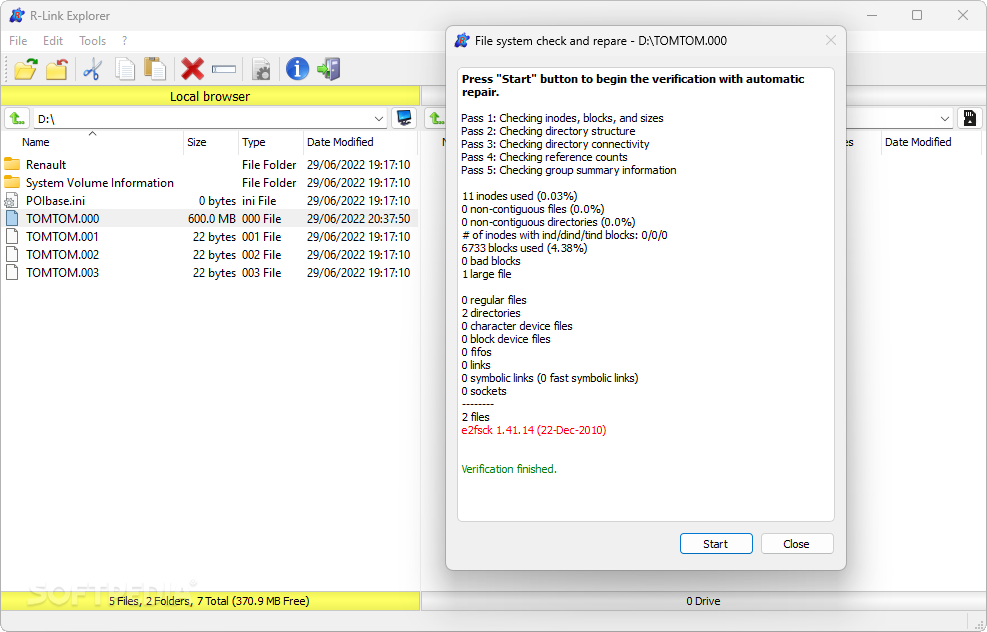Click the R-Link Explorer title bar app icon
Viewport: 987px width, 632px height.
pos(16,16)
